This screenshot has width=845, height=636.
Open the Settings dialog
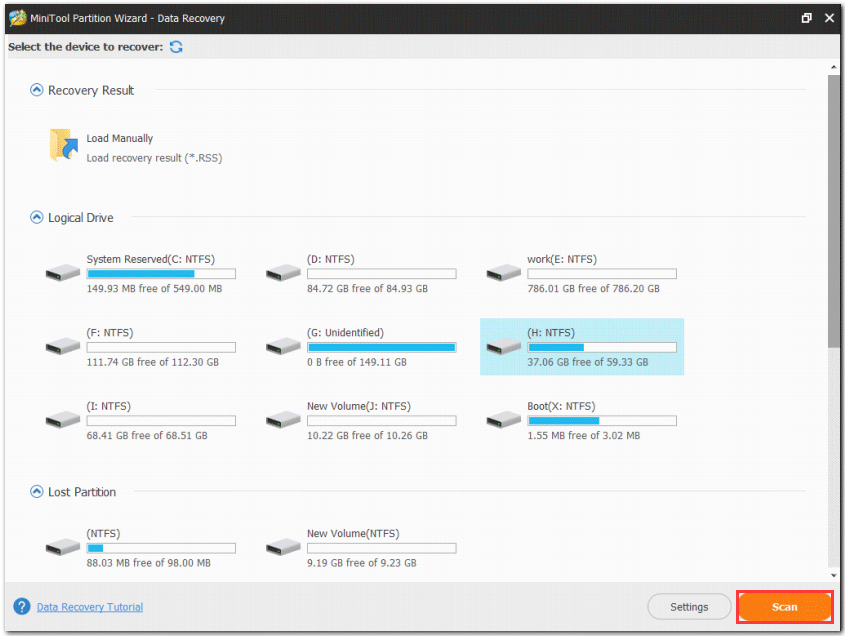click(689, 606)
